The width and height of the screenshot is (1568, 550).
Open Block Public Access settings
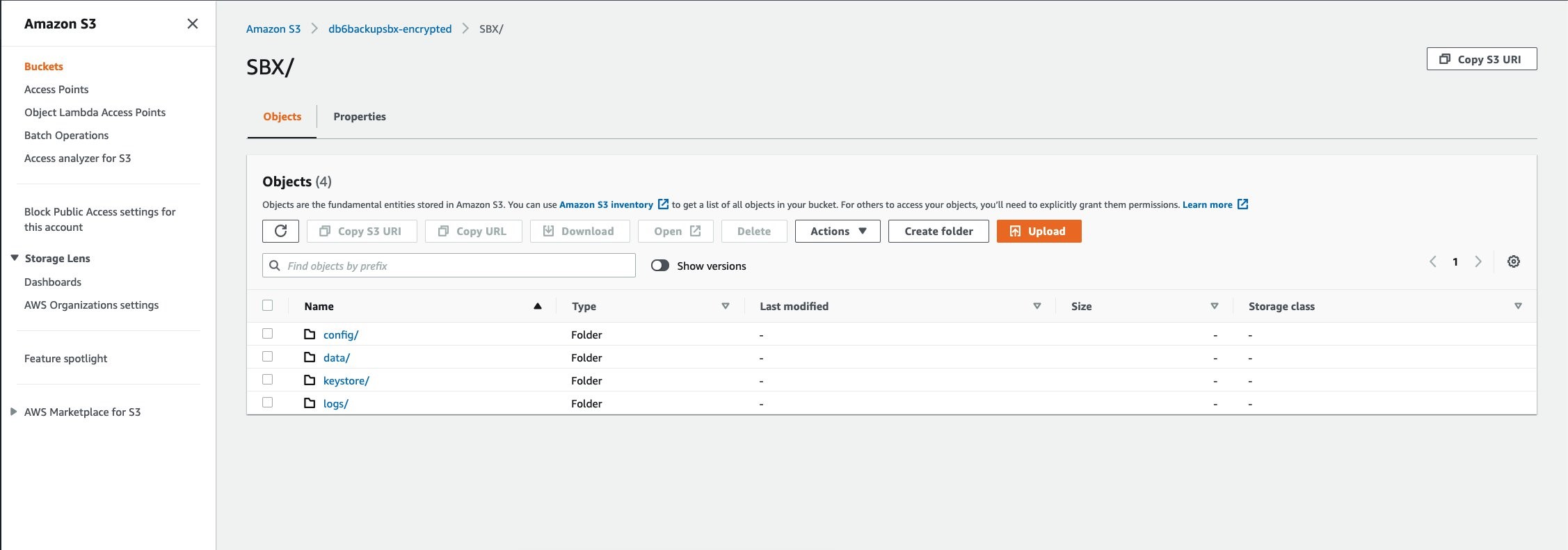tap(99, 220)
